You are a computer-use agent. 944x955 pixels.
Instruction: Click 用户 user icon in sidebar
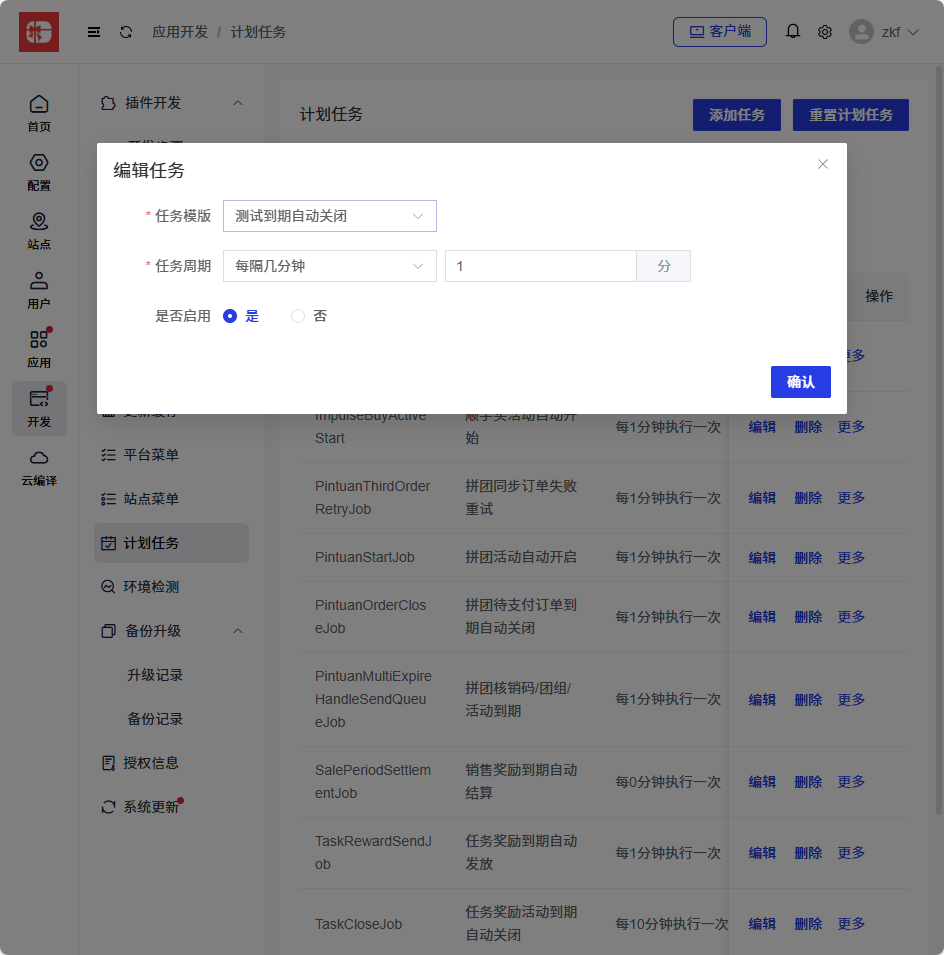point(39,289)
